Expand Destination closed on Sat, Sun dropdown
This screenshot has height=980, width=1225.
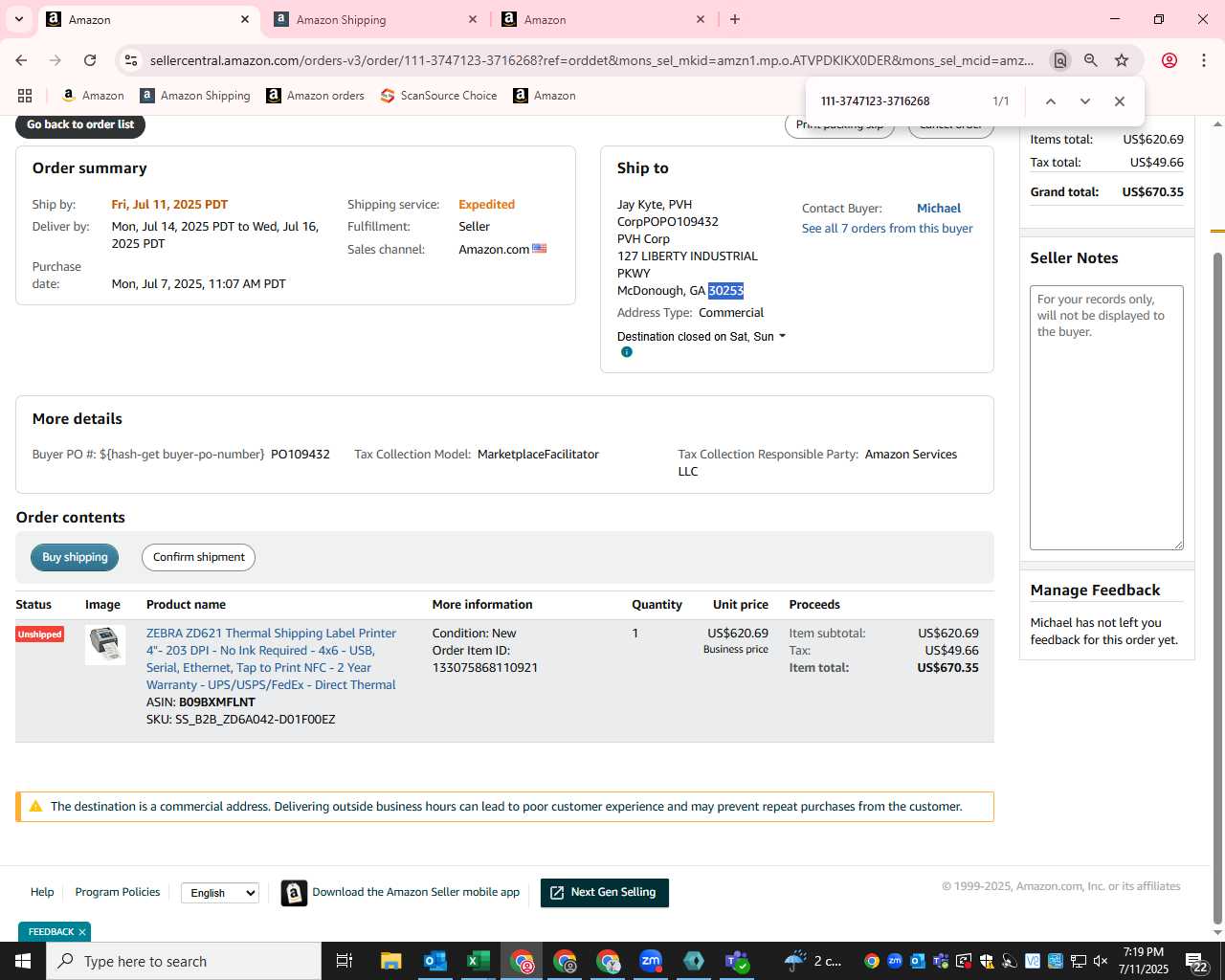(x=702, y=337)
